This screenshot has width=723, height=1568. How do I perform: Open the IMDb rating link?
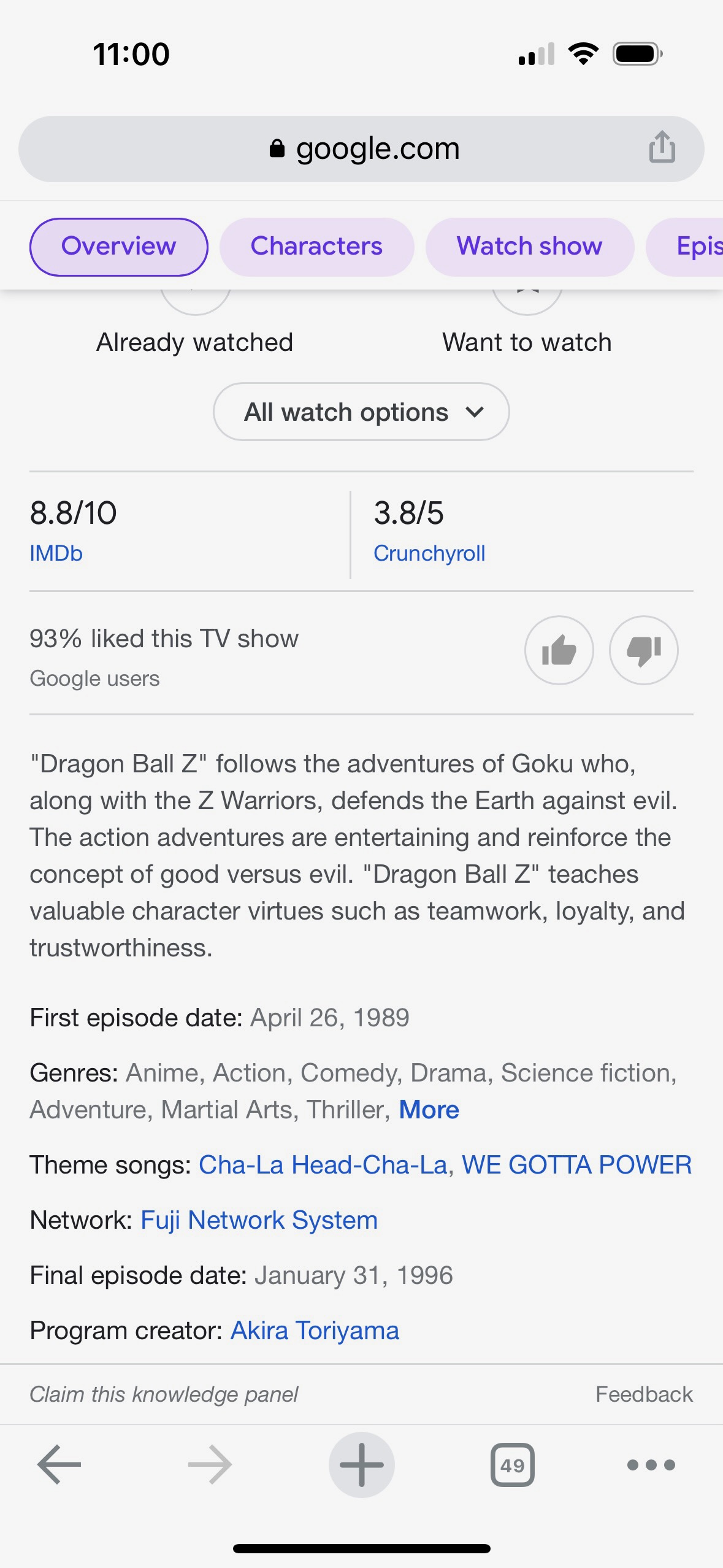point(56,553)
